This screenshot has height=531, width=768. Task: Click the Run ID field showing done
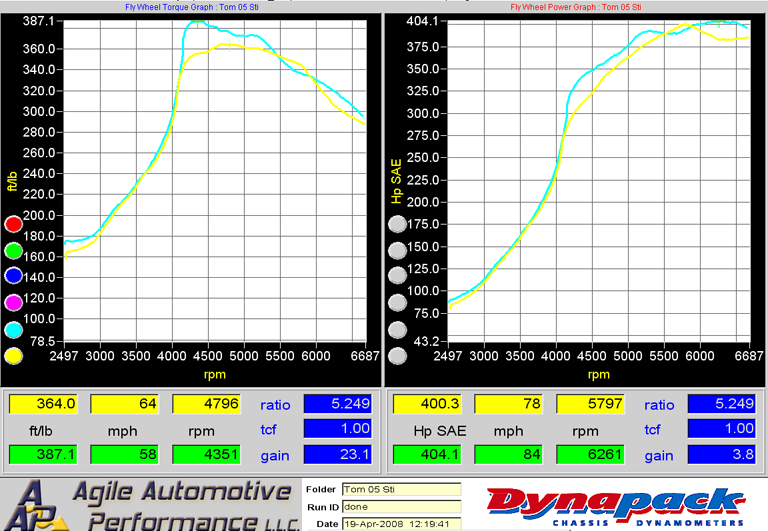pyautogui.click(x=400, y=507)
